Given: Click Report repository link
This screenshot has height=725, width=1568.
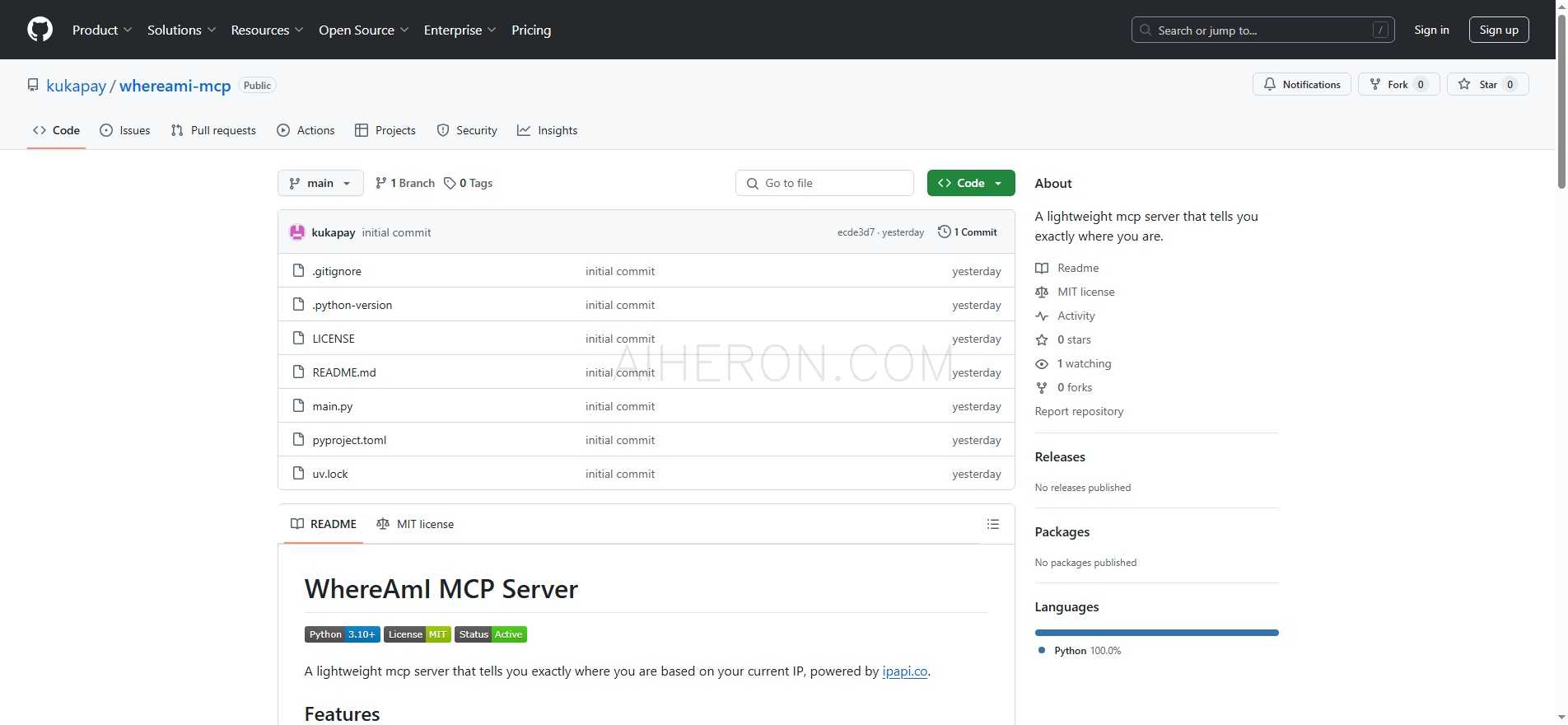Looking at the screenshot, I should (1079, 411).
